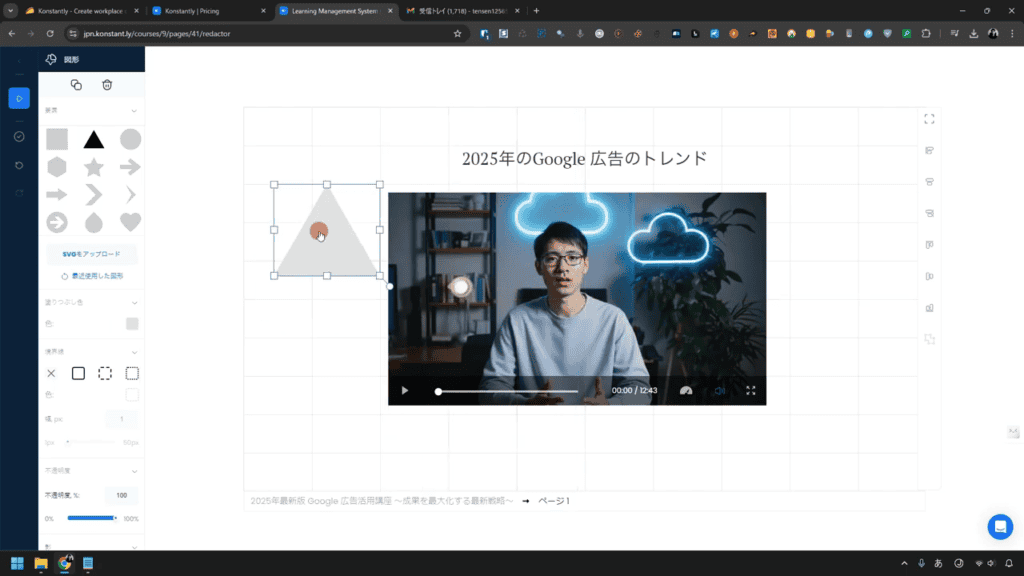Select the black triangle shape
This screenshot has height=576, width=1024.
coord(93,139)
